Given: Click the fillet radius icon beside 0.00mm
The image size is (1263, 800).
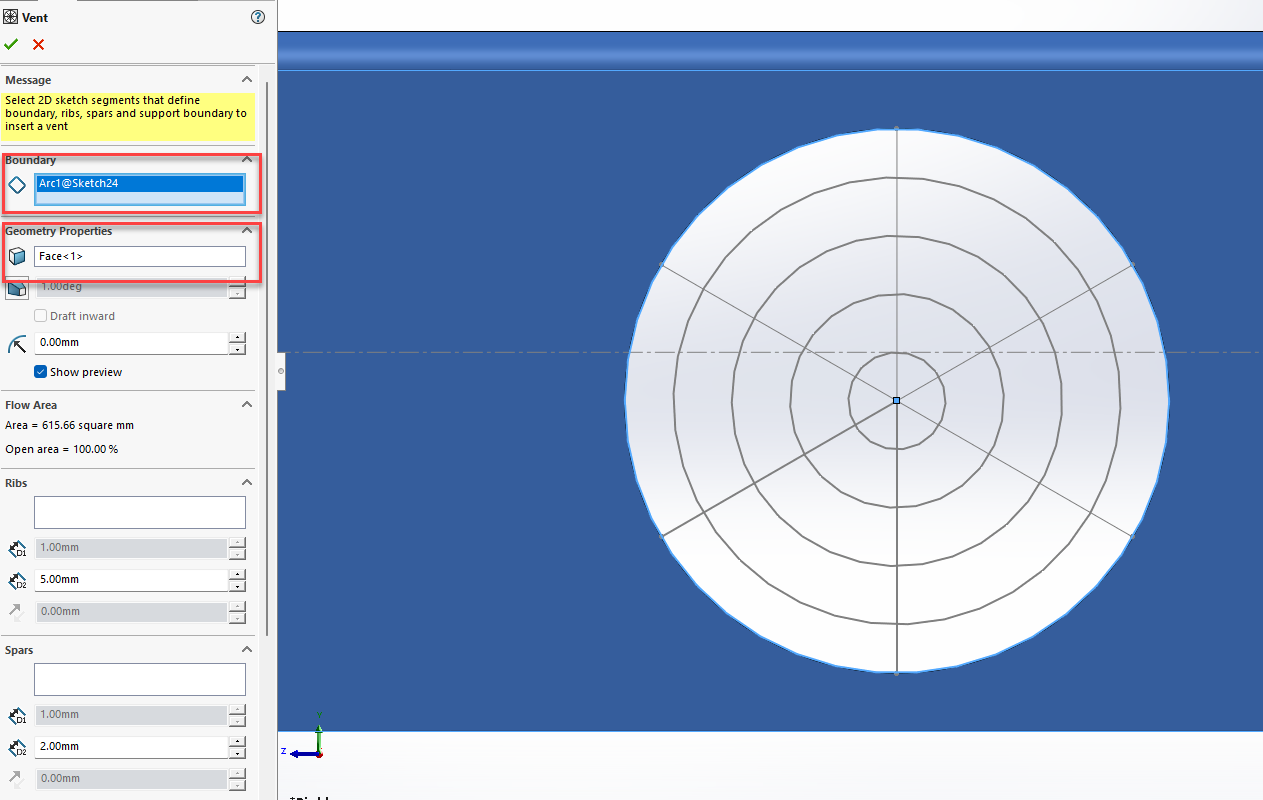Looking at the screenshot, I should [x=16, y=343].
